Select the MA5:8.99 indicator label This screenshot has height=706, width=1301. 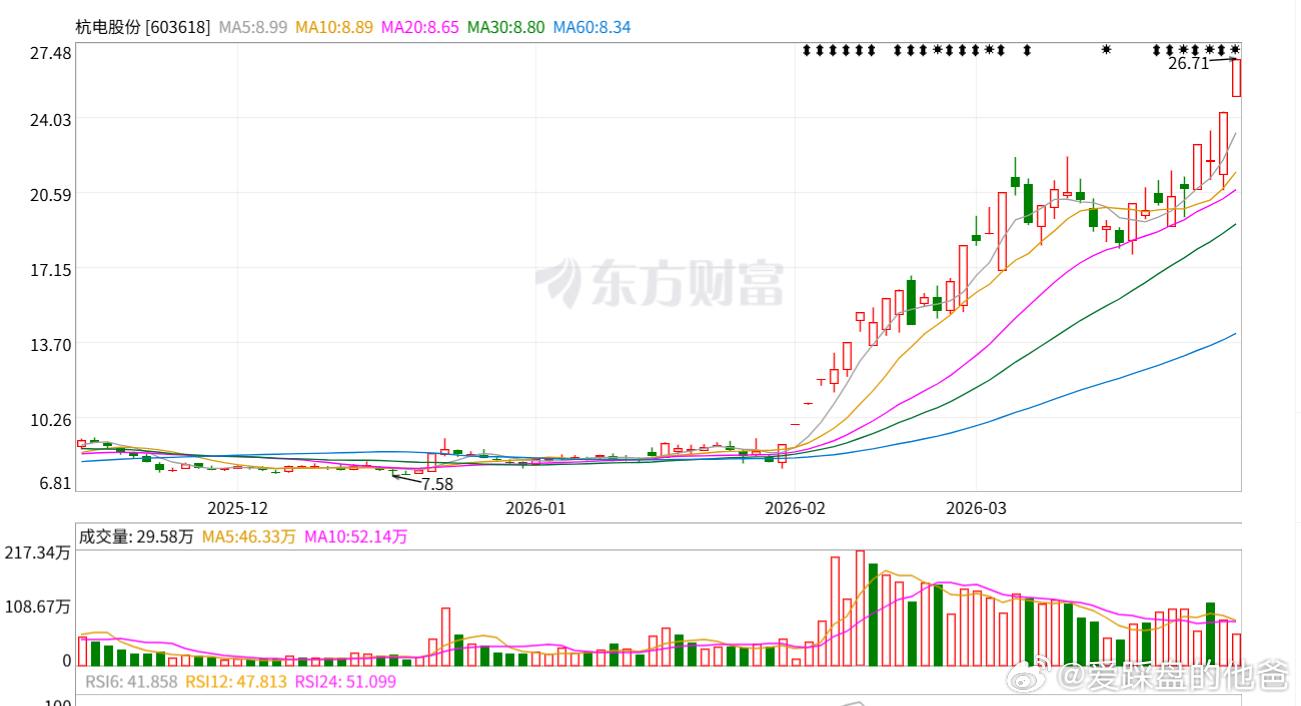pos(252,27)
